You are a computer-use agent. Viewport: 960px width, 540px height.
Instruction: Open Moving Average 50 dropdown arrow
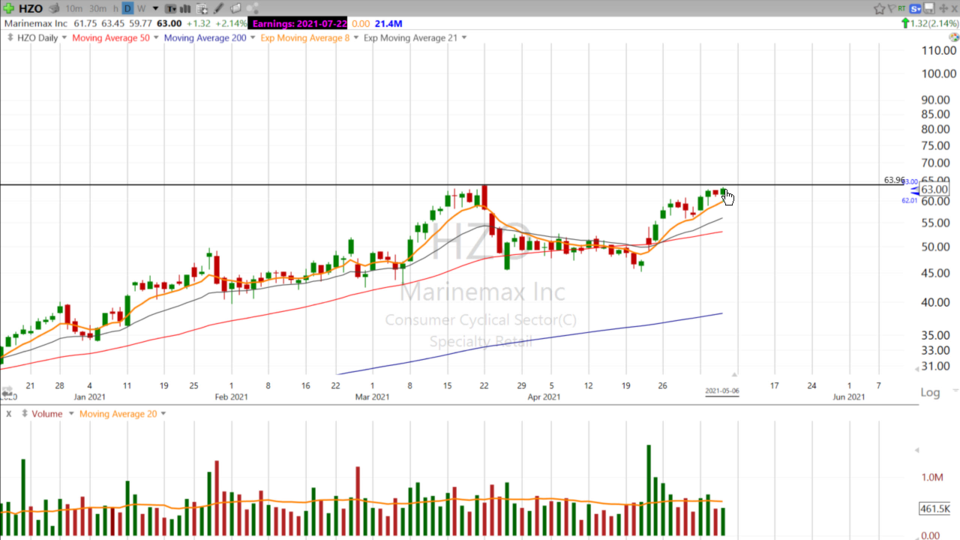(x=156, y=38)
